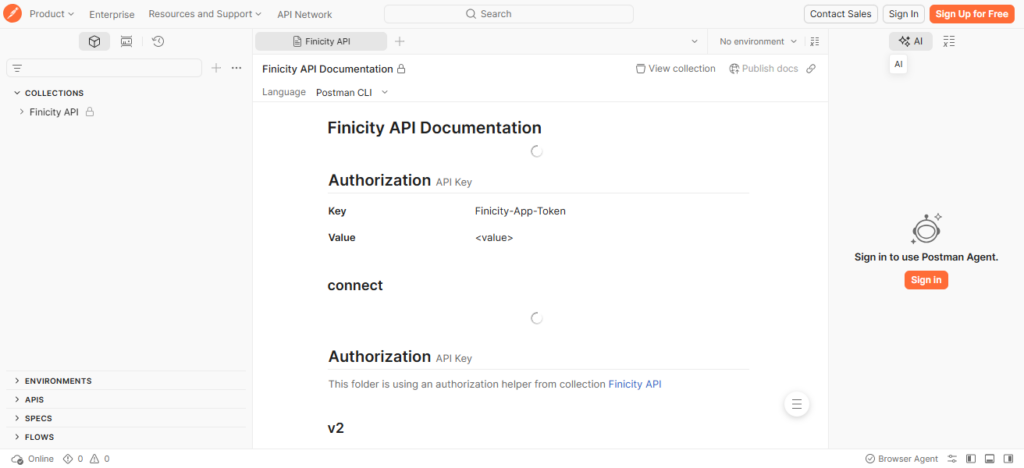Click the connect folder heading
This screenshot has width=1024, height=468.
355,285
